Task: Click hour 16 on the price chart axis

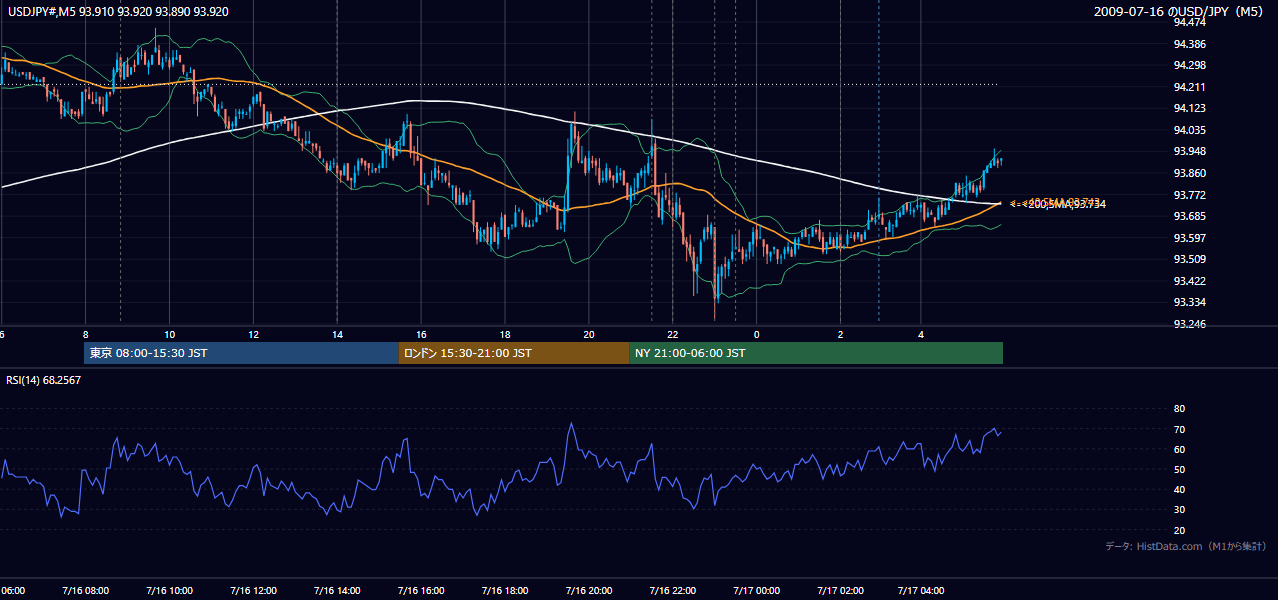Action: (x=421, y=334)
